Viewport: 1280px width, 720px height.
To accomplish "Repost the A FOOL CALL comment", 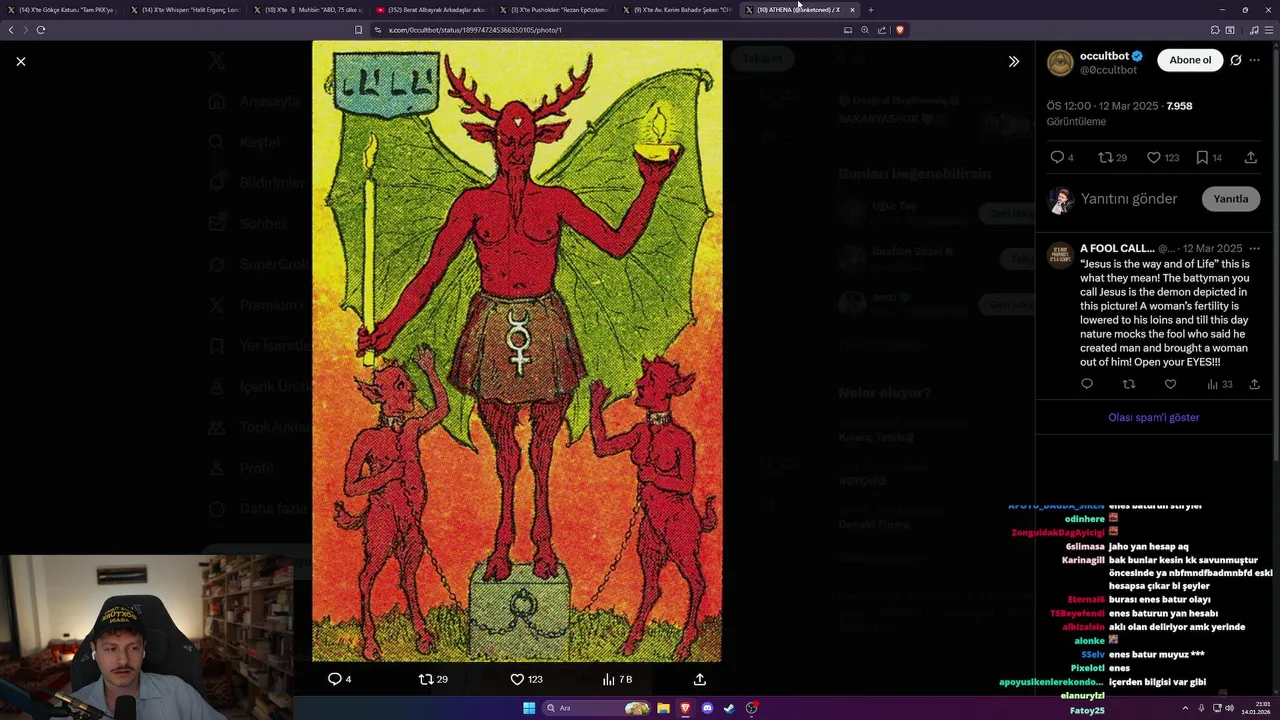I will tap(1129, 384).
